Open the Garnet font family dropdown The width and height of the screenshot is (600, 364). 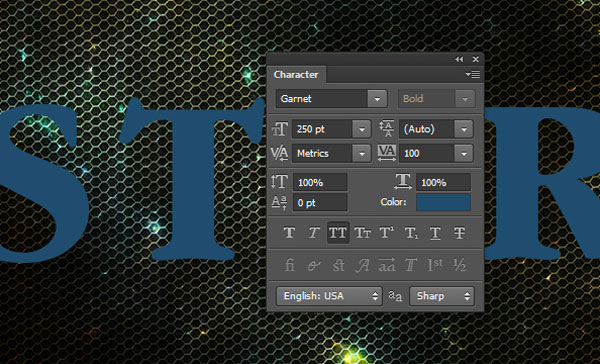point(377,99)
